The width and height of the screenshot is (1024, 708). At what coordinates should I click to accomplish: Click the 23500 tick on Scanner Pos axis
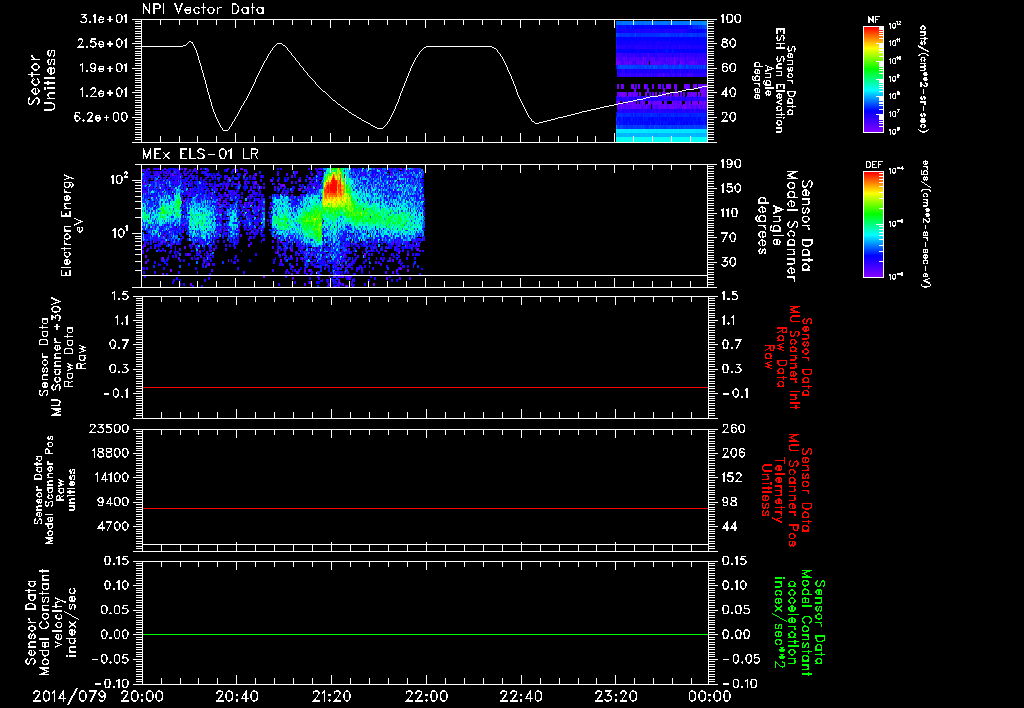[109, 428]
